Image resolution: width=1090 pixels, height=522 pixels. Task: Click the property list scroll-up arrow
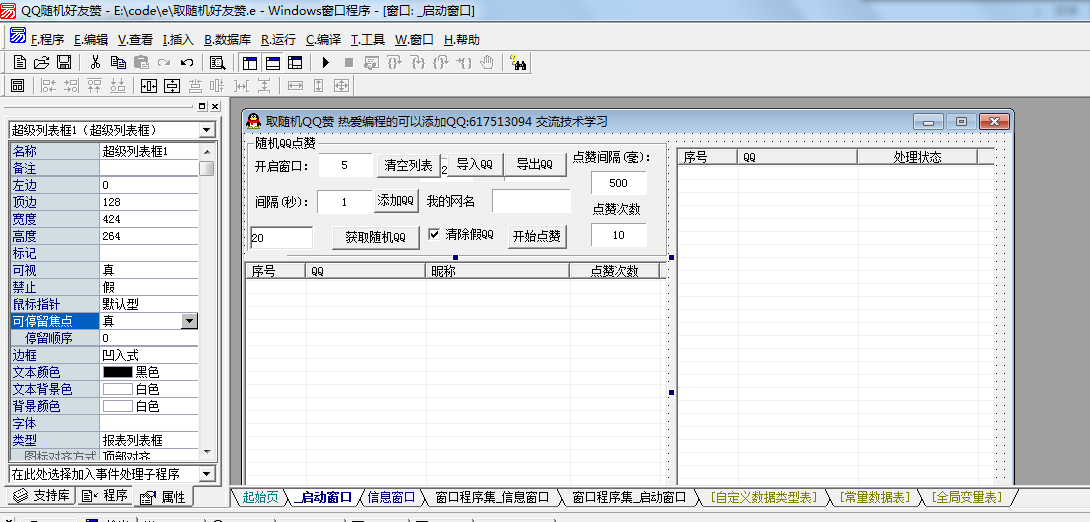(x=206, y=151)
